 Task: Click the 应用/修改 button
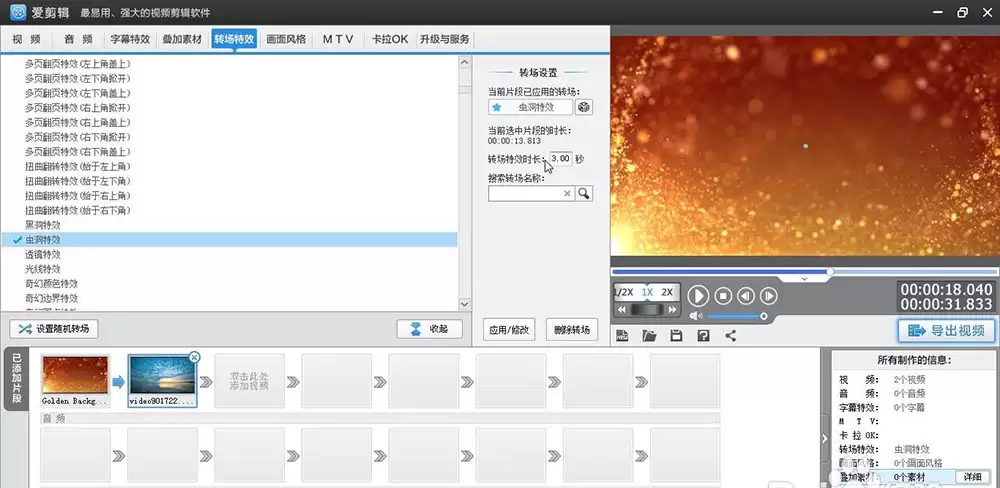click(x=509, y=330)
